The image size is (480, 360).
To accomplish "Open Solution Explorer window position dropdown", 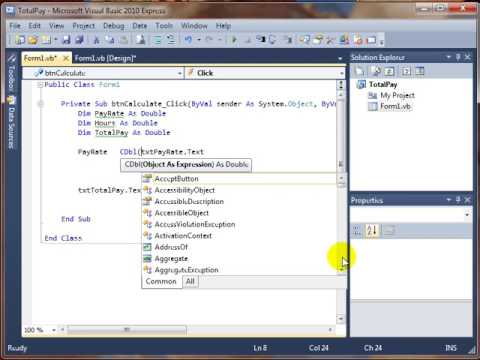I will [449, 57].
